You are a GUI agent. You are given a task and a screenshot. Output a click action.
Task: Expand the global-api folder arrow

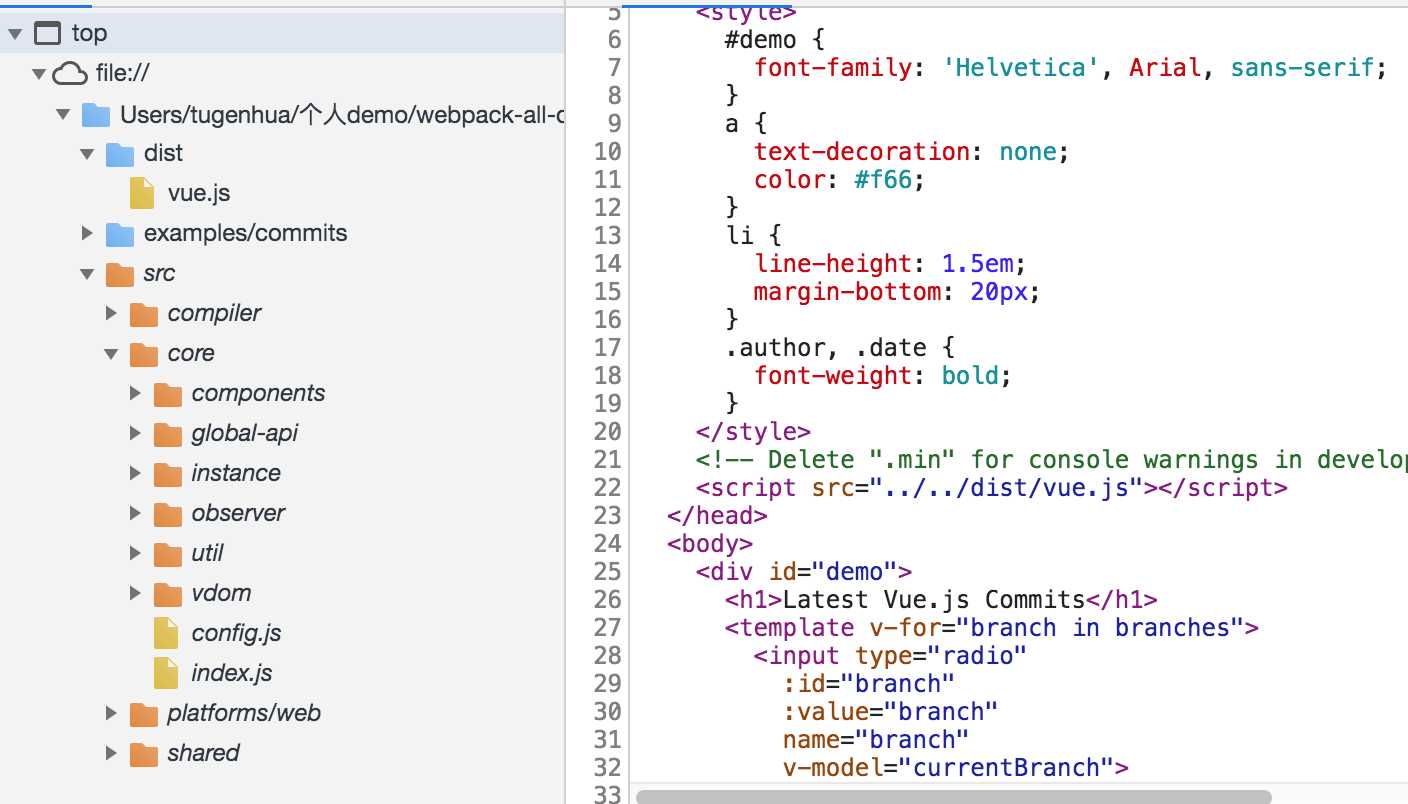coord(136,433)
